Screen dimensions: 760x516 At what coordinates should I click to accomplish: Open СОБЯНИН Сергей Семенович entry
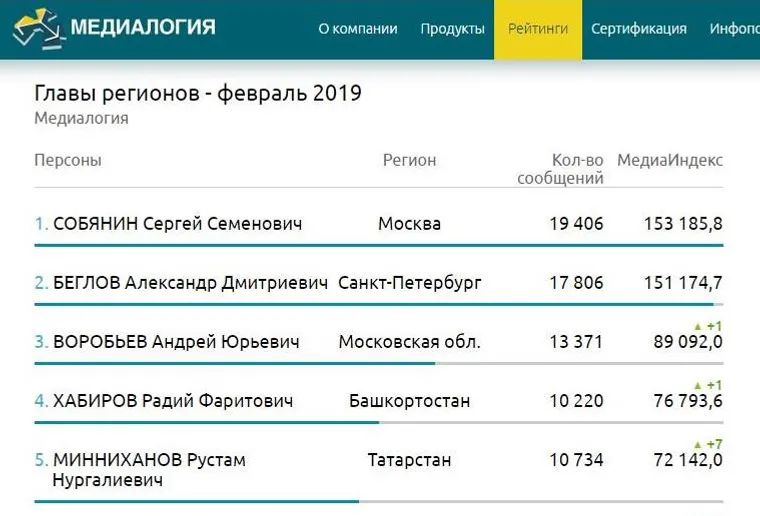pyautogui.click(x=177, y=224)
